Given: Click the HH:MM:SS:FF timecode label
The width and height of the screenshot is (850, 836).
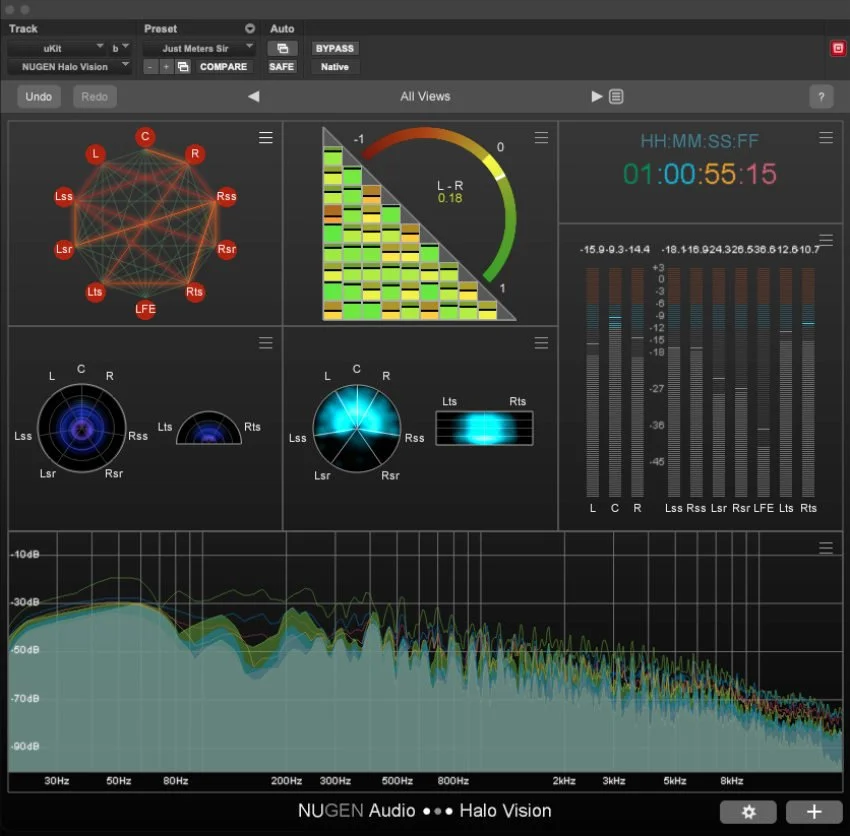Looking at the screenshot, I should pyautogui.click(x=699, y=141).
